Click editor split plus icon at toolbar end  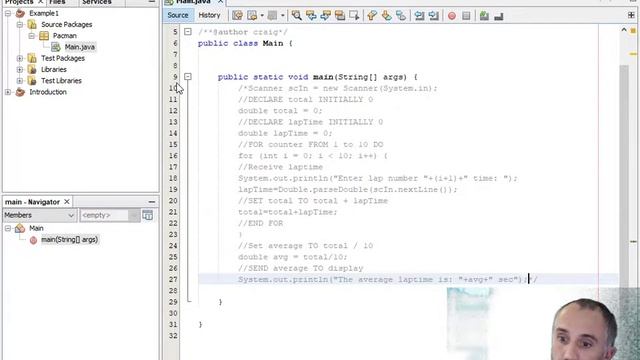[x=631, y=15]
